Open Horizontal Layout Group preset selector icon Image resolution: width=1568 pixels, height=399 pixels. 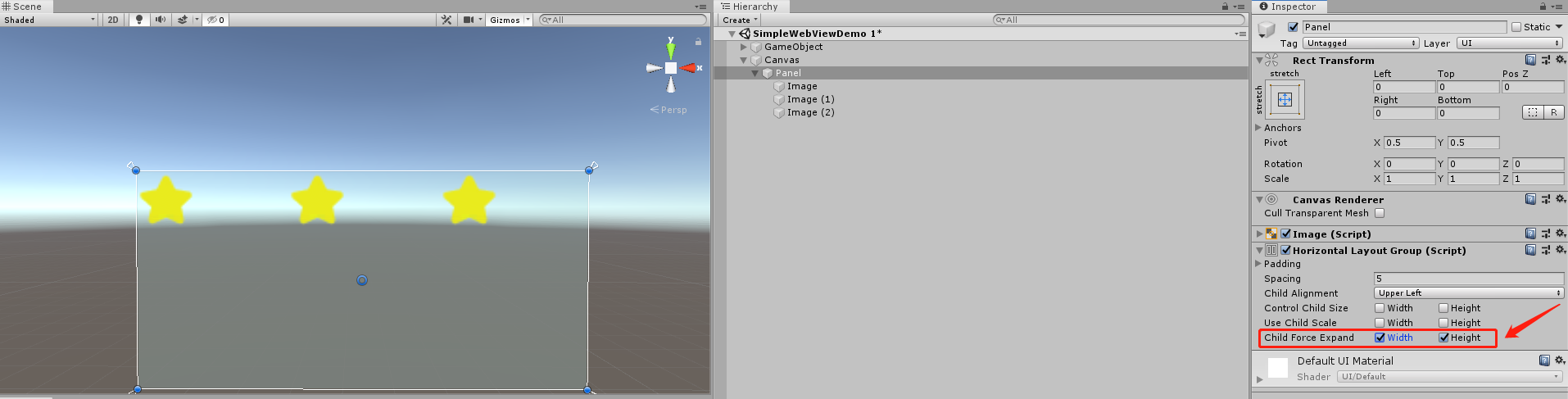coord(1545,250)
